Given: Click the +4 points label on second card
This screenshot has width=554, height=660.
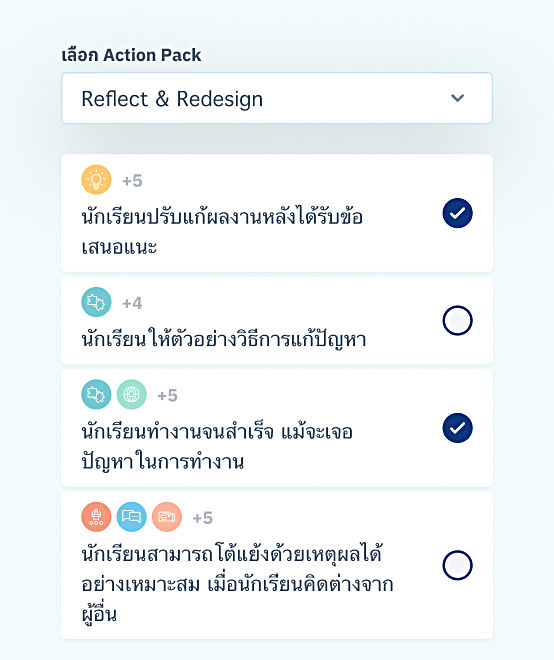Looking at the screenshot, I should pyautogui.click(x=132, y=303).
